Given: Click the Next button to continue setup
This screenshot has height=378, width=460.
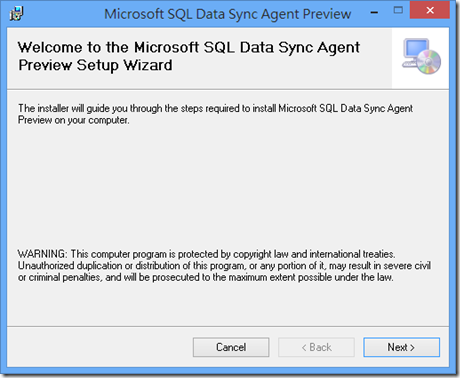Looking at the screenshot, I should (401, 347).
